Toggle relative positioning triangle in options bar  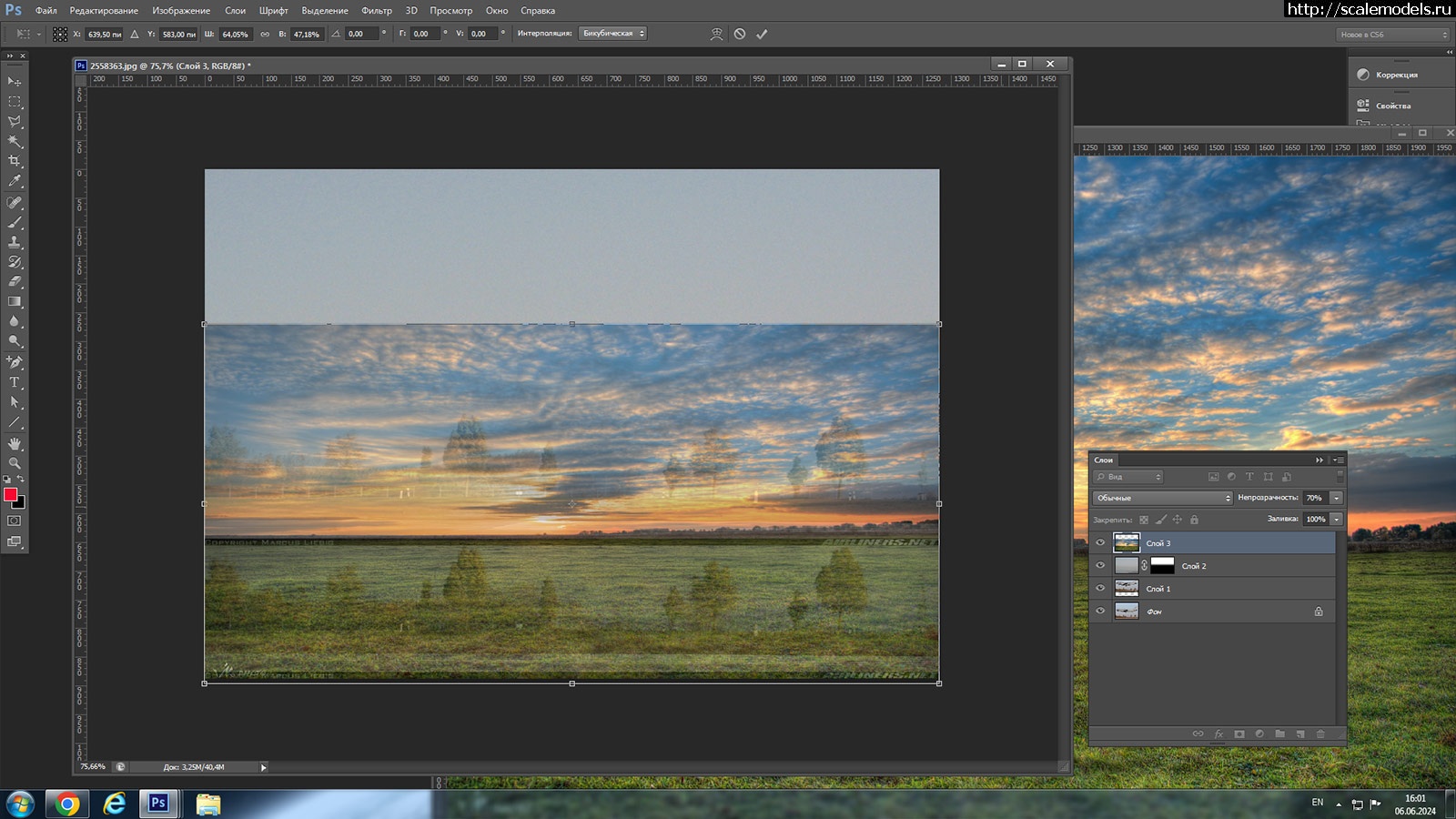(x=135, y=34)
